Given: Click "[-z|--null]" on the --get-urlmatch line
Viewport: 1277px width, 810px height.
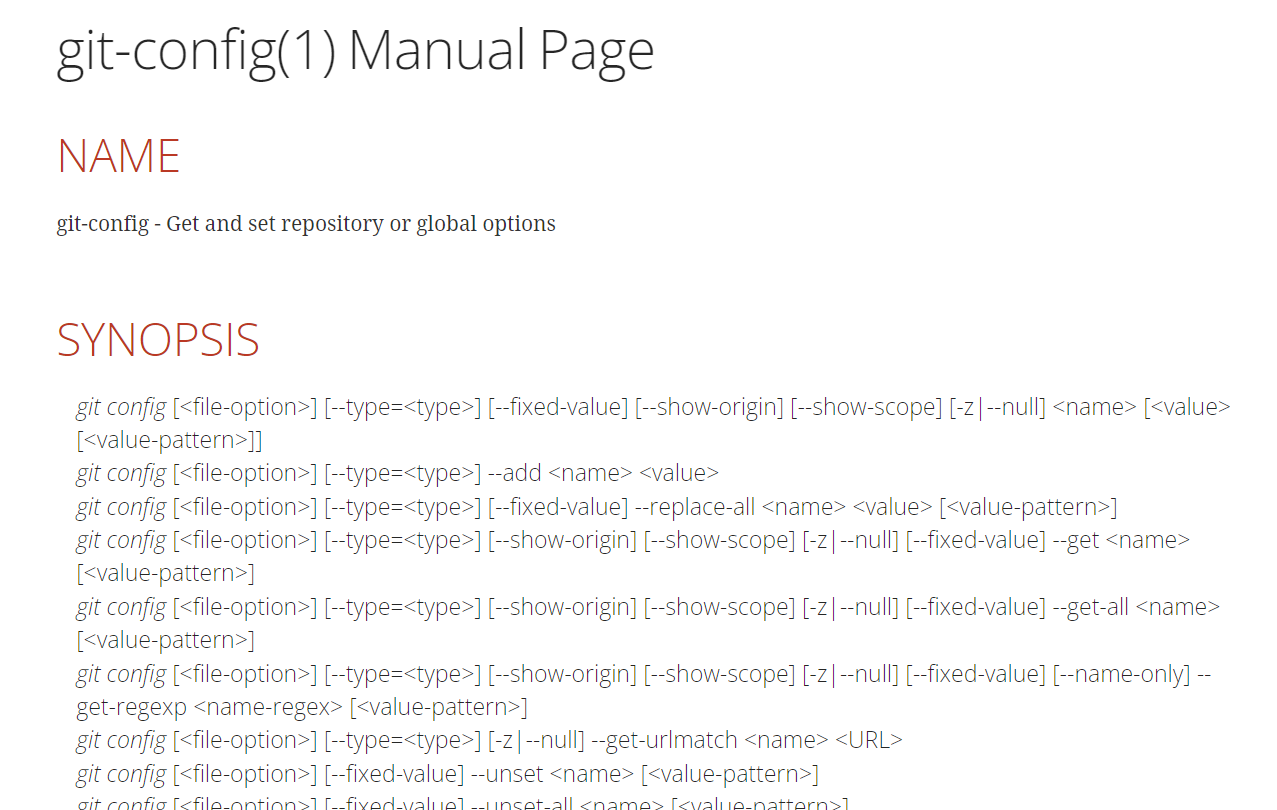Looking at the screenshot, I should pyautogui.click(x=536, y=741).
